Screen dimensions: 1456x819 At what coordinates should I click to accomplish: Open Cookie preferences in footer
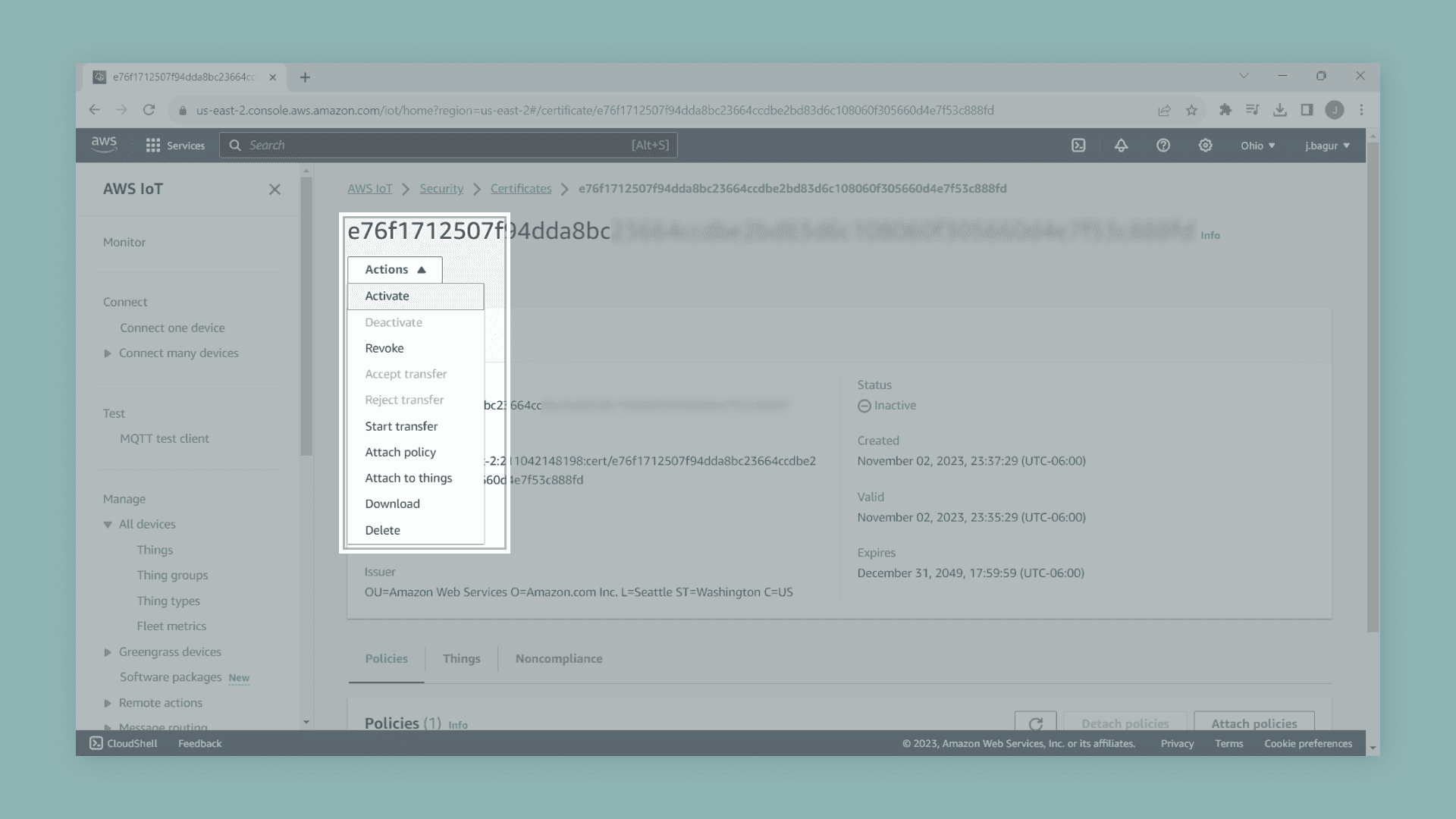point(1308,744)
